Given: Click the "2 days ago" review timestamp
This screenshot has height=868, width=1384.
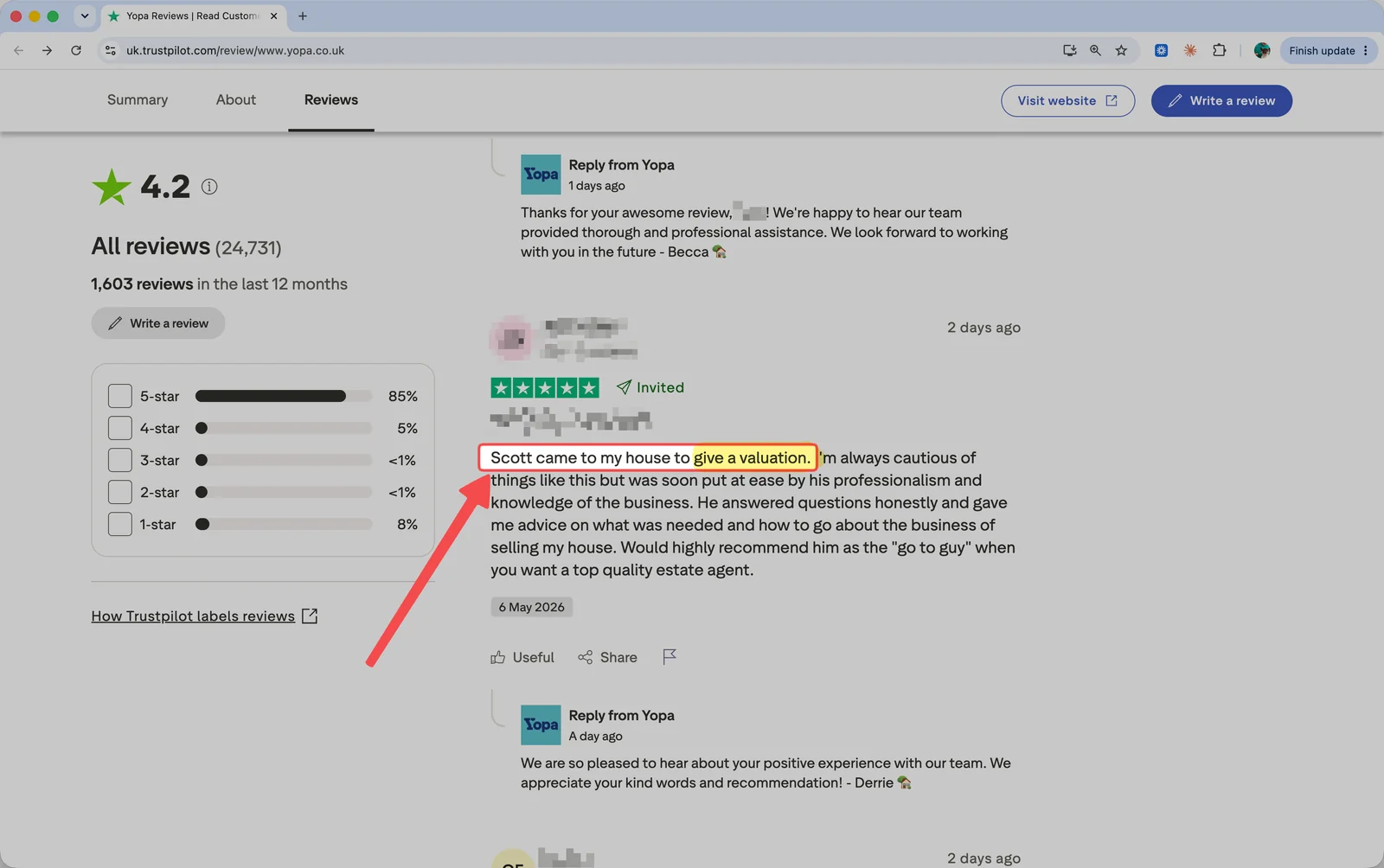Looking at the screenshot, I should pyautogui.click(x=984, y=327).
